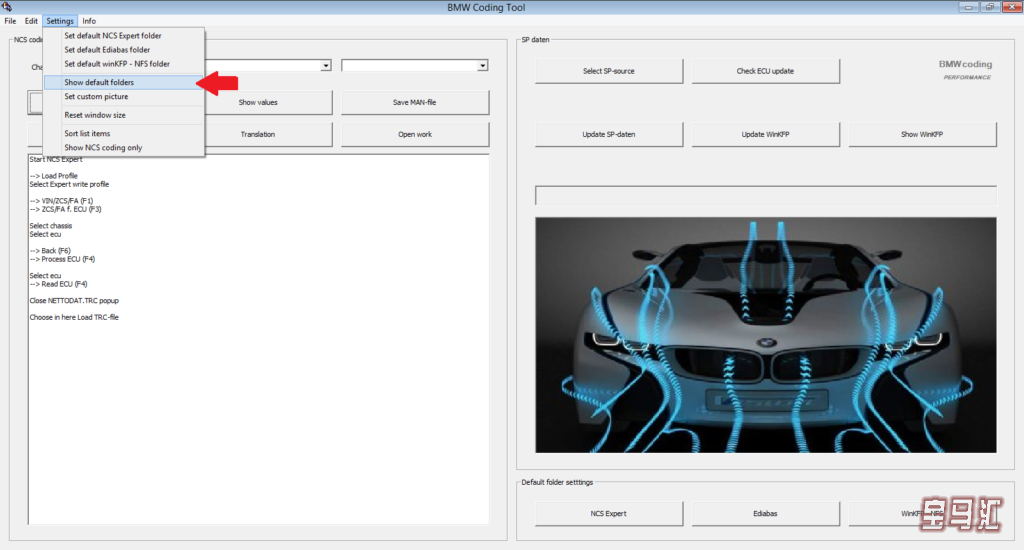Viewport: 1024px width, 550px height.
Task: Click the Open work button
Action: (415, 135)
